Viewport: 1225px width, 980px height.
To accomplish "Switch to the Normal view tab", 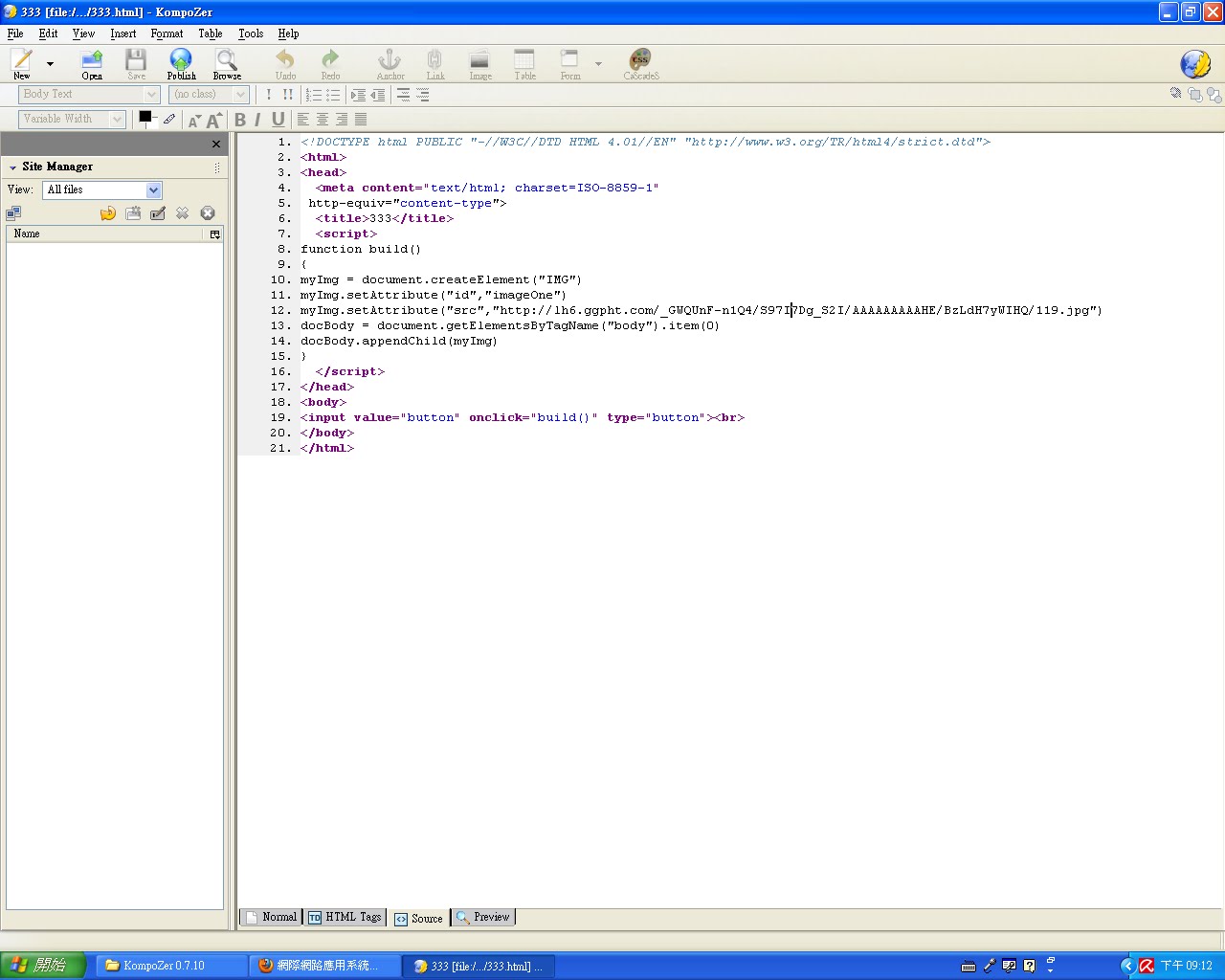I will [x=271, y=917].
